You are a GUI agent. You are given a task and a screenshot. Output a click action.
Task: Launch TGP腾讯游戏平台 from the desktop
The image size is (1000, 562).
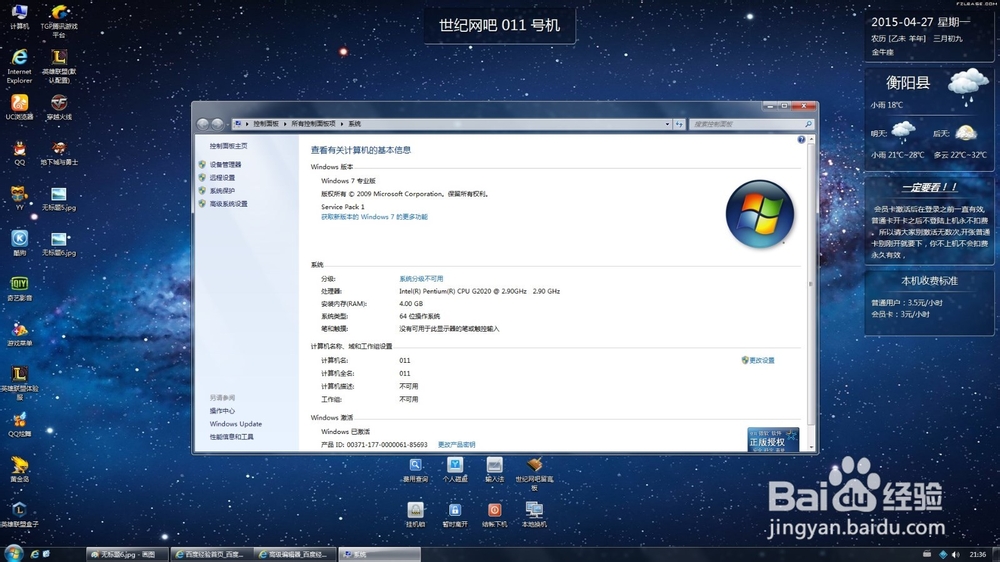[59, 20]
